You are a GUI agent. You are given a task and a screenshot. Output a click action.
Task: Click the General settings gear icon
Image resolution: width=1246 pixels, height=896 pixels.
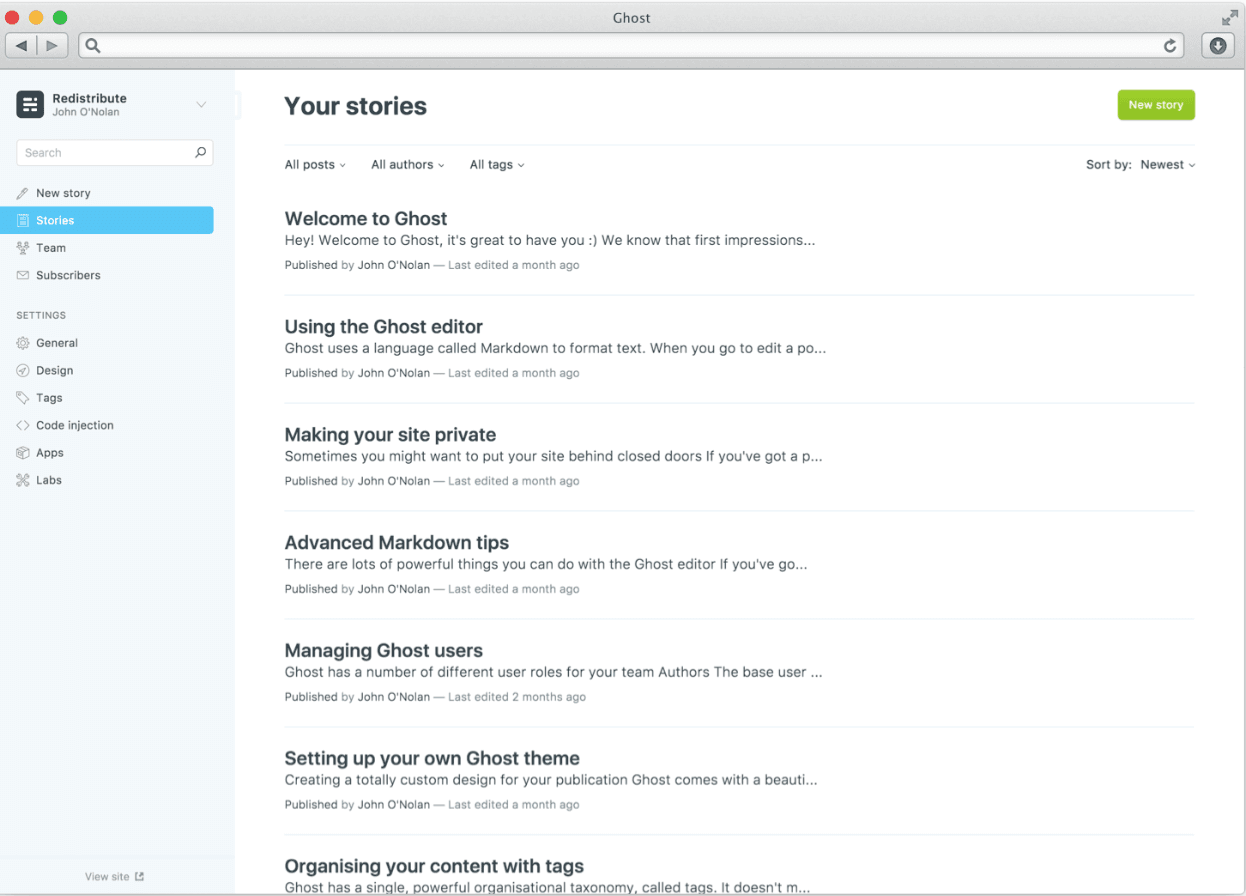[23, 343]
